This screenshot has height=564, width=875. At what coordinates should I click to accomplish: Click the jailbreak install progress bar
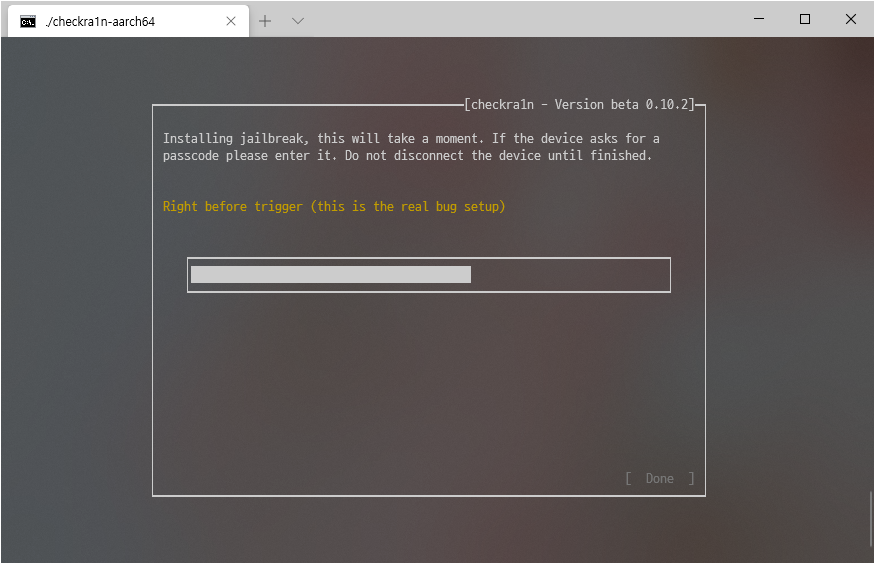[x=429, y=274]
